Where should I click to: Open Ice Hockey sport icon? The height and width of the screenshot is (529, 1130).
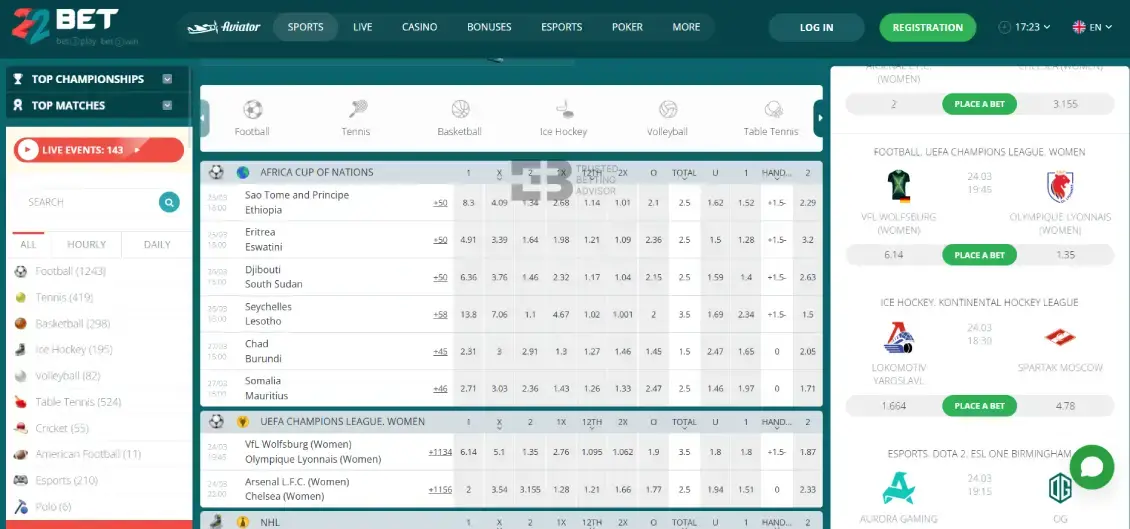coord(564,110)
